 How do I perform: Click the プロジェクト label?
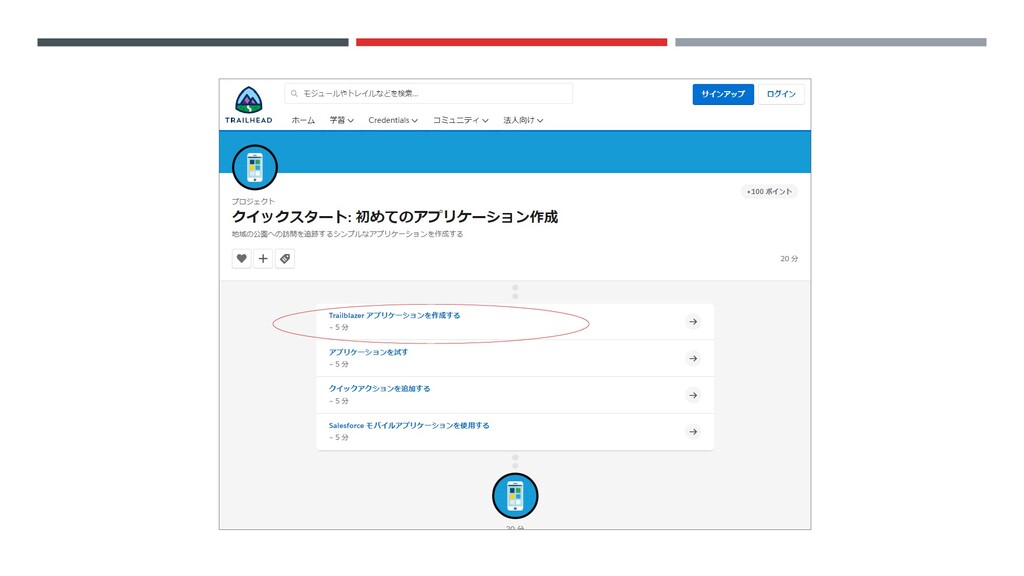(x=253, y=201)
